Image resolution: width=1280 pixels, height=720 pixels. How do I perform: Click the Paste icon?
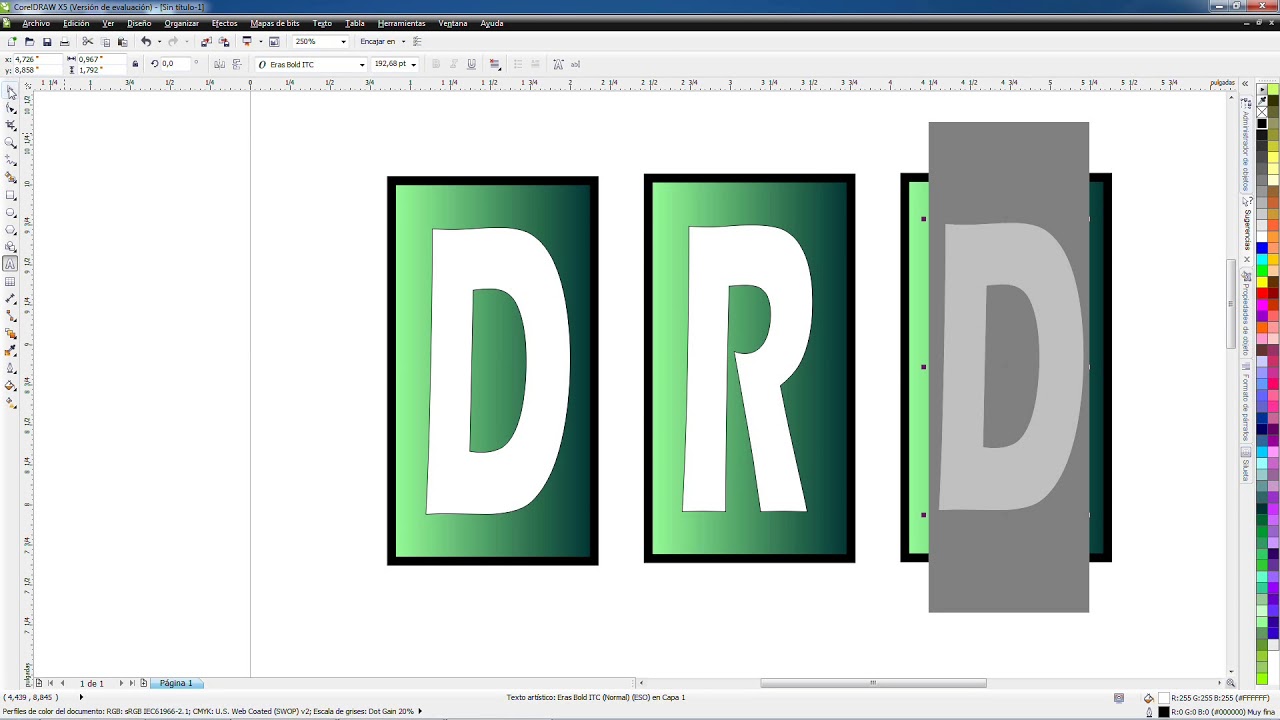click(123, 42)
